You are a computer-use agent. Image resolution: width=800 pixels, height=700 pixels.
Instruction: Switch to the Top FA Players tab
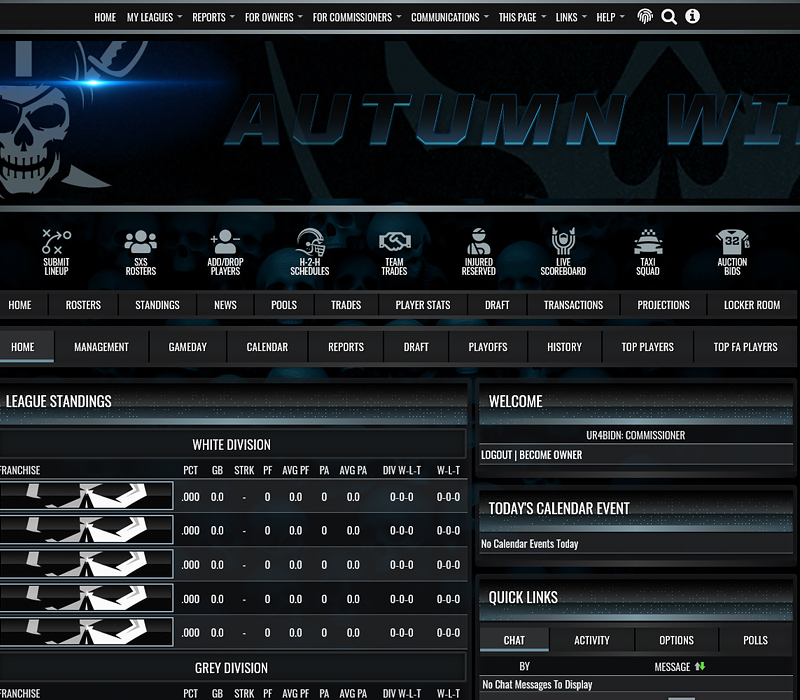[x=745, y=346]
